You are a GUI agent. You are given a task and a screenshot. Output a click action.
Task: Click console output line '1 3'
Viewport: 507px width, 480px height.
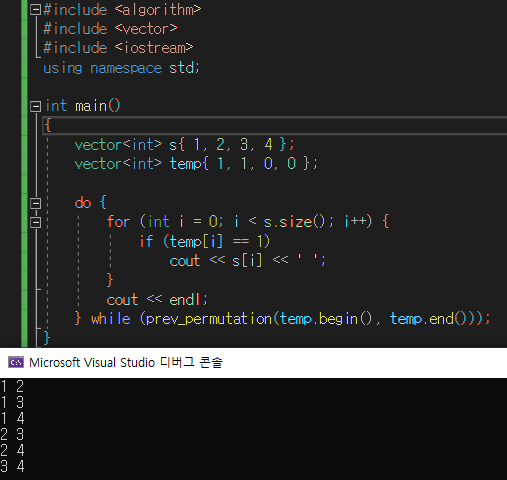pos(12,402)
